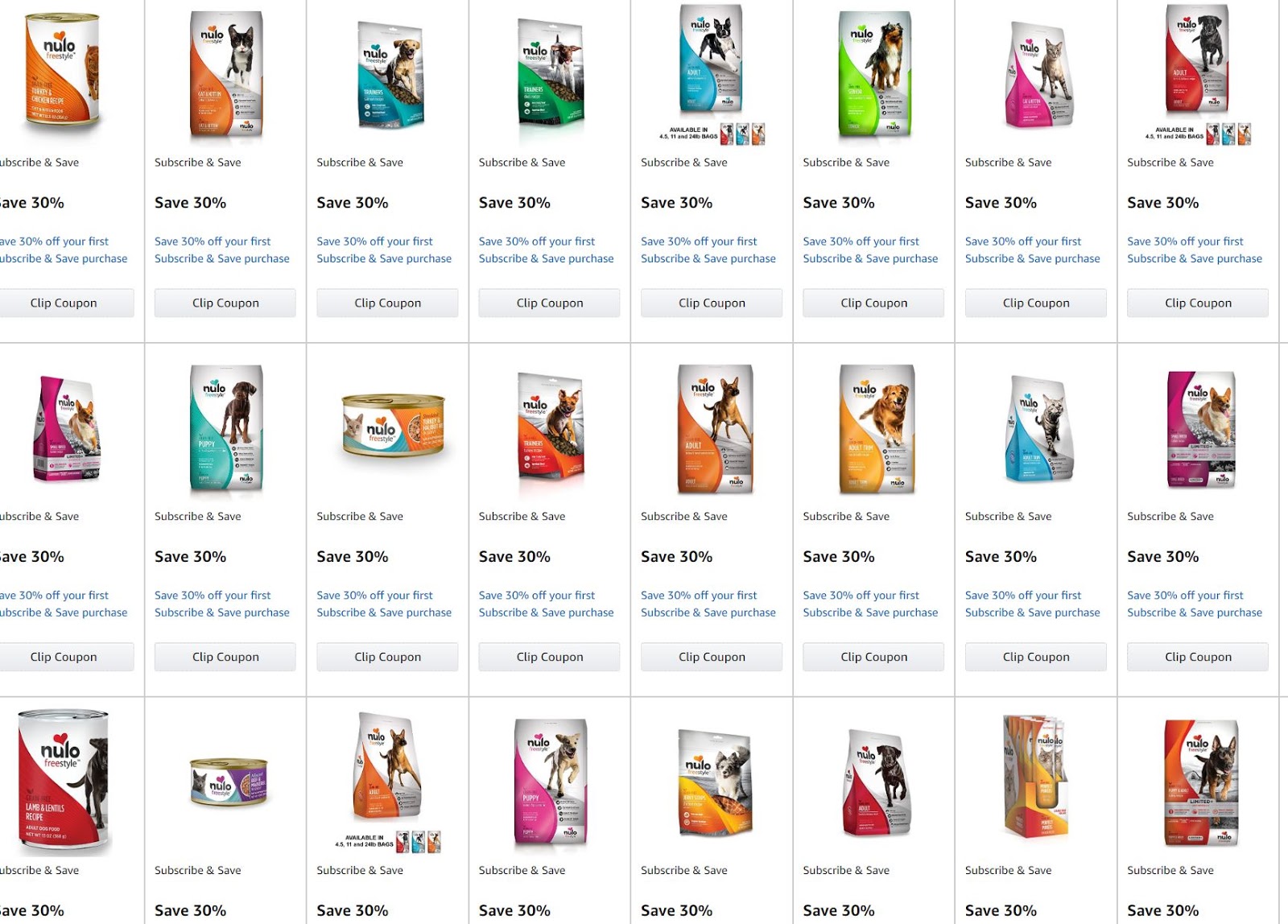Open Save 30% link under red Adult bag
Screen dimensions: 1288x924
(1195, 250)
